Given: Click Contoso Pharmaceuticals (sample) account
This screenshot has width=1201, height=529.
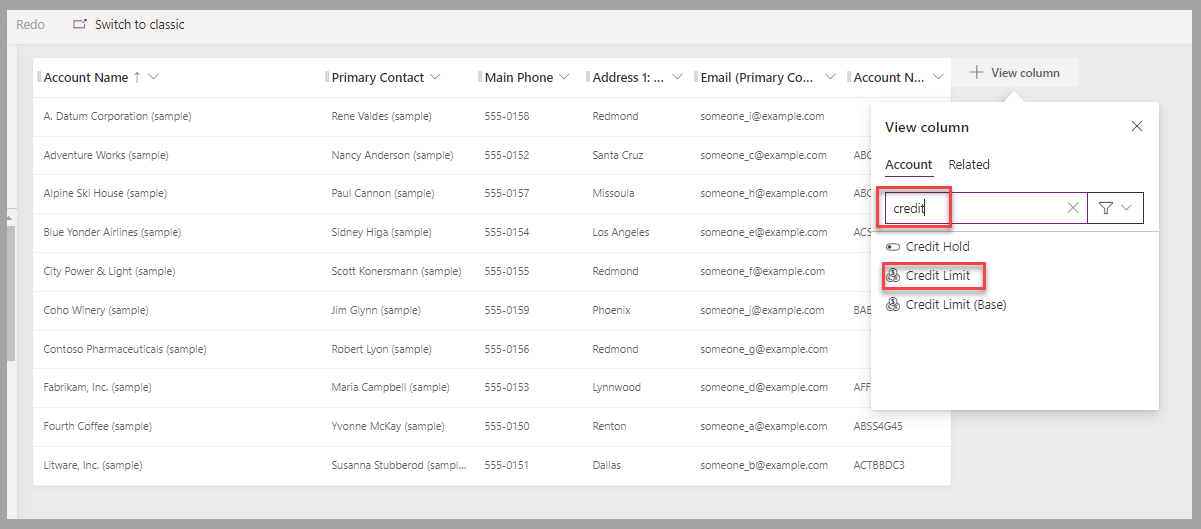Looking at the screenshot, I should [x=125, y=349].
